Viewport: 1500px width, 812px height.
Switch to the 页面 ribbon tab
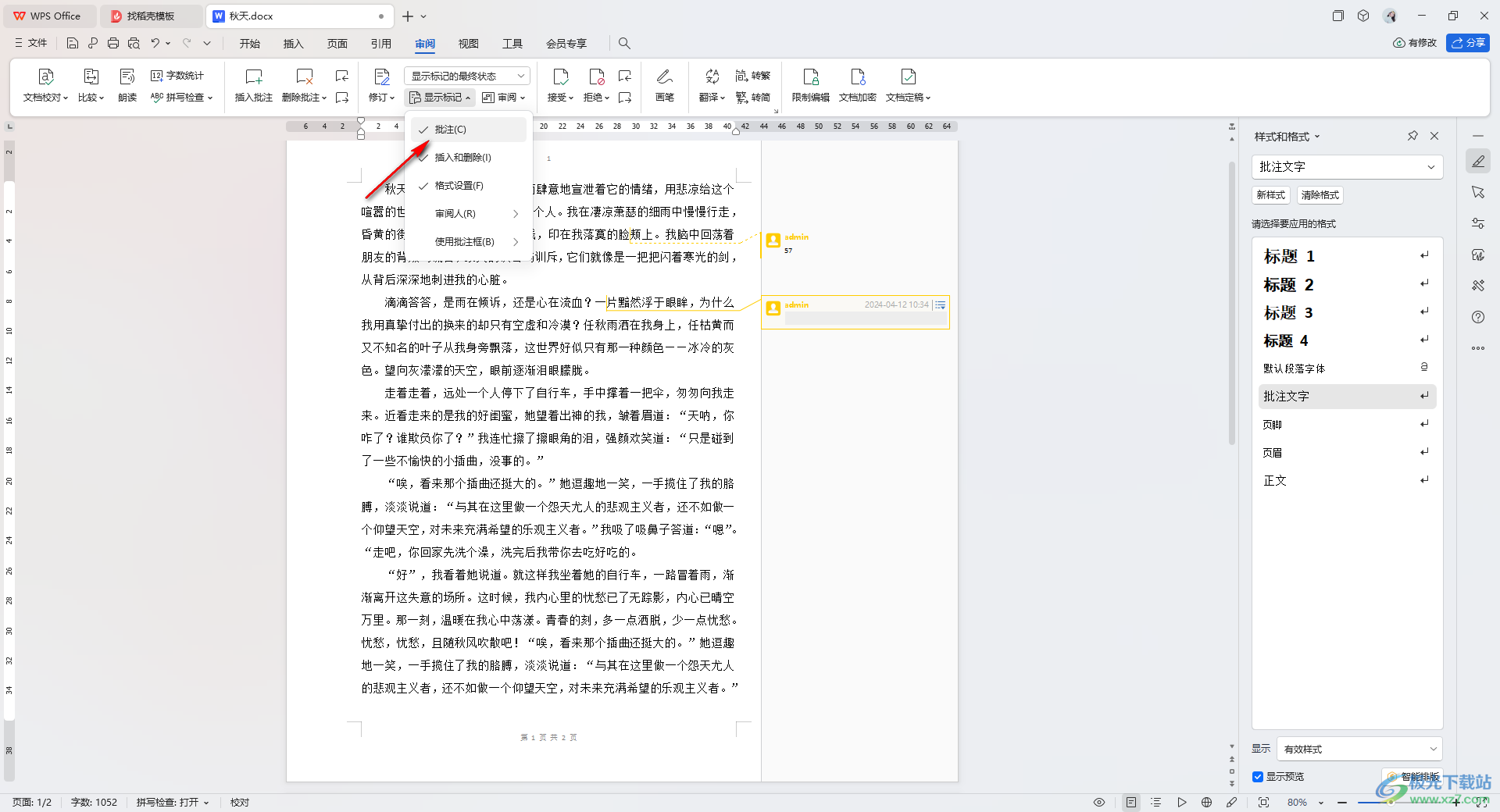337,44
